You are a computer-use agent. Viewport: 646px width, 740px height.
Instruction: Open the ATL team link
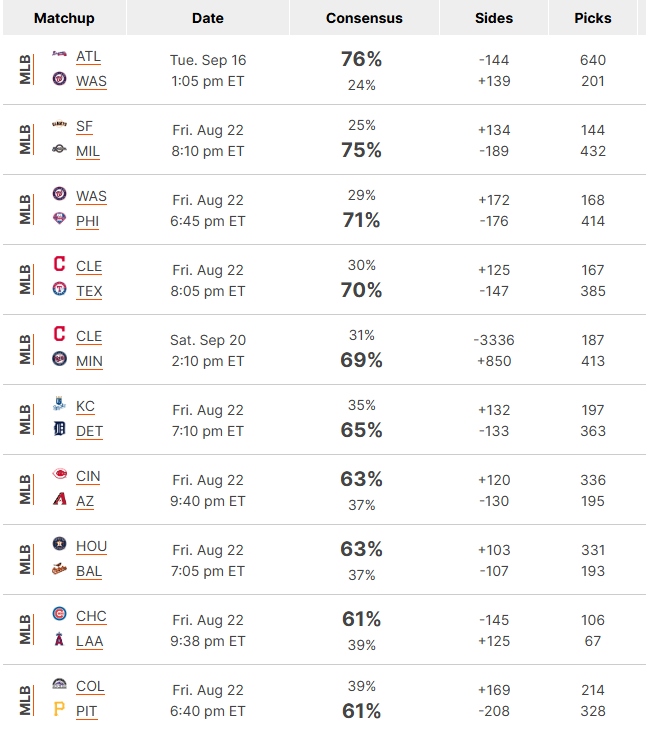[88, 57]
